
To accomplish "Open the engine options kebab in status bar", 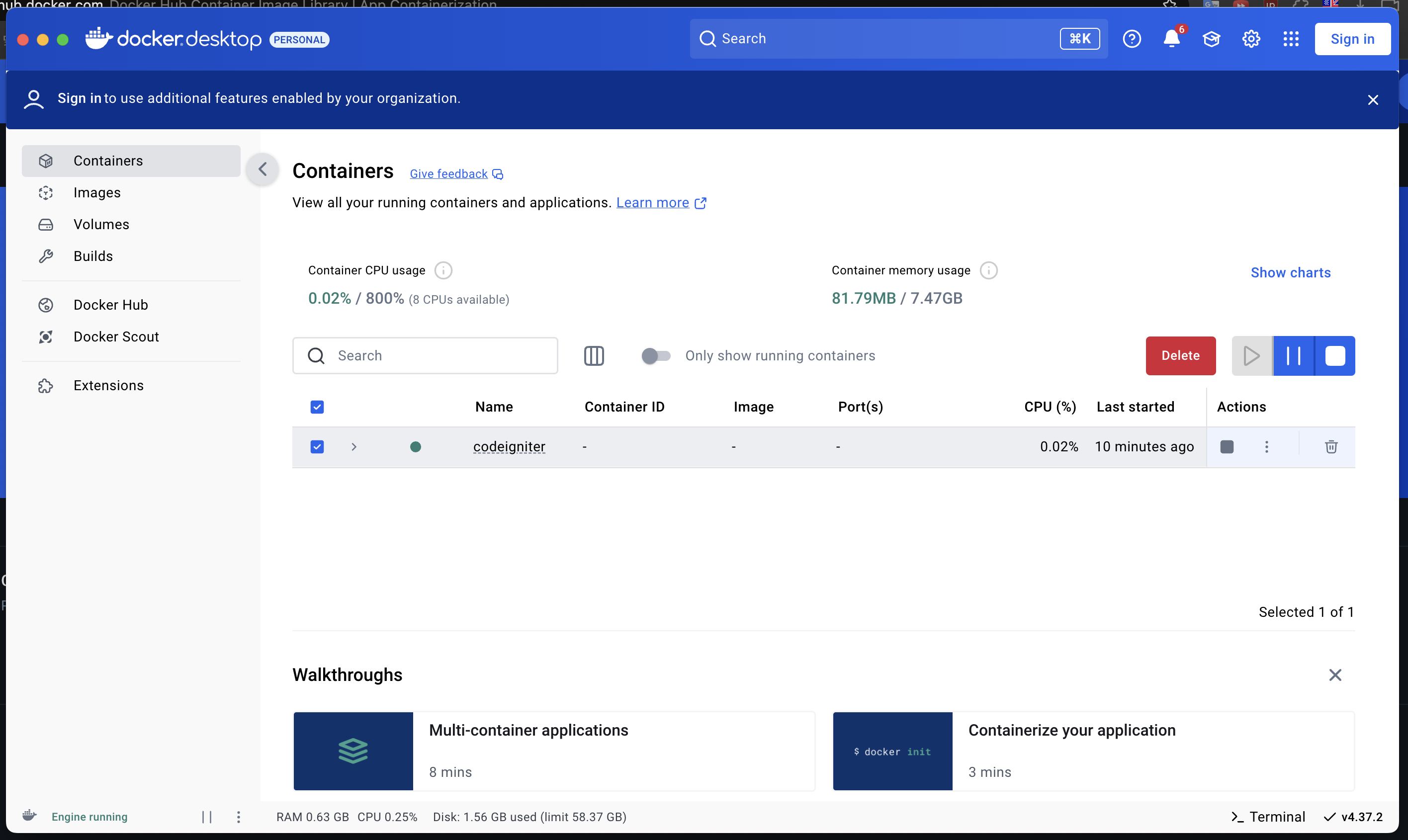I will click(x=238, y=817).
